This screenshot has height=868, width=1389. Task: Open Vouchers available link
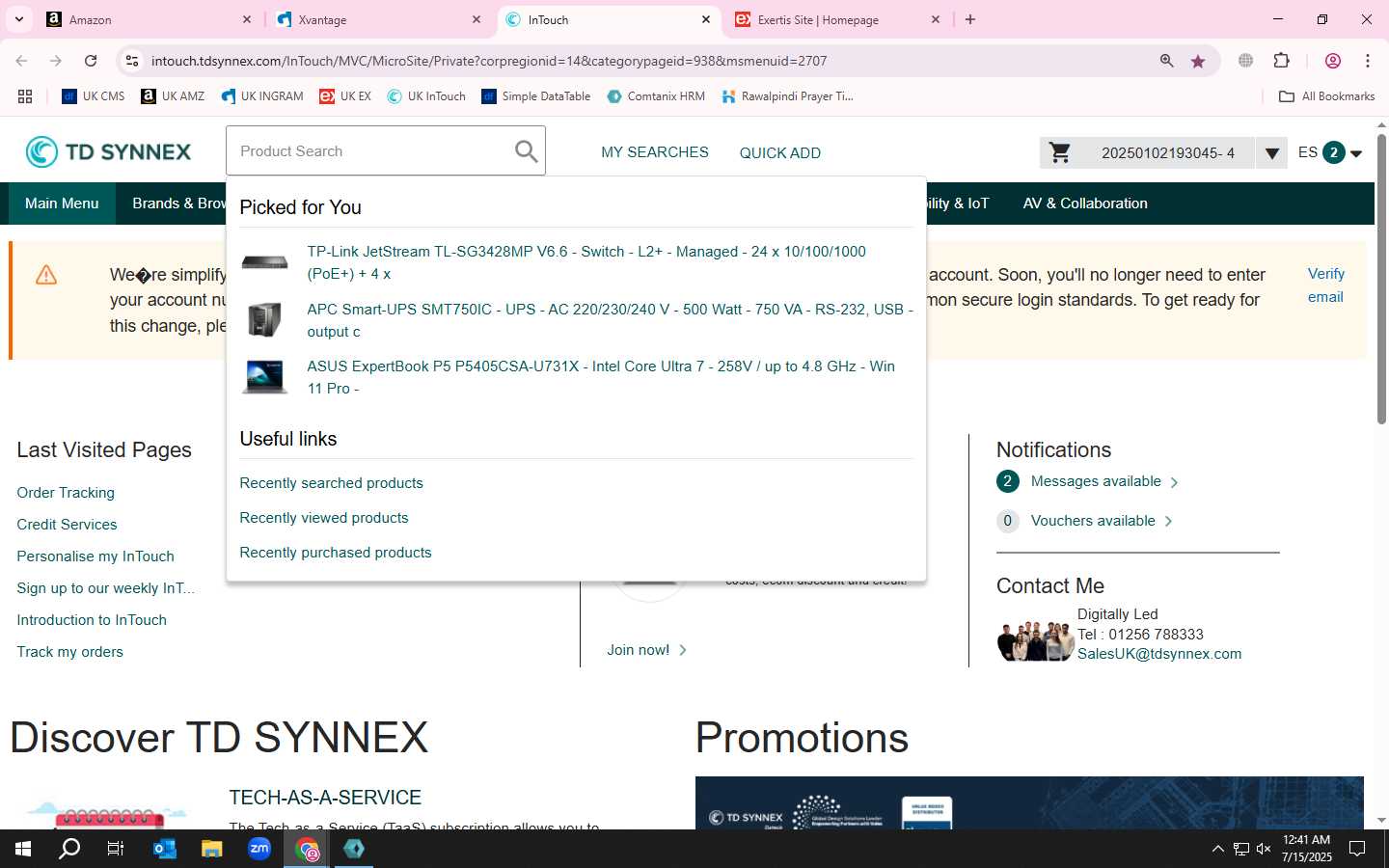pos(1093,521)
